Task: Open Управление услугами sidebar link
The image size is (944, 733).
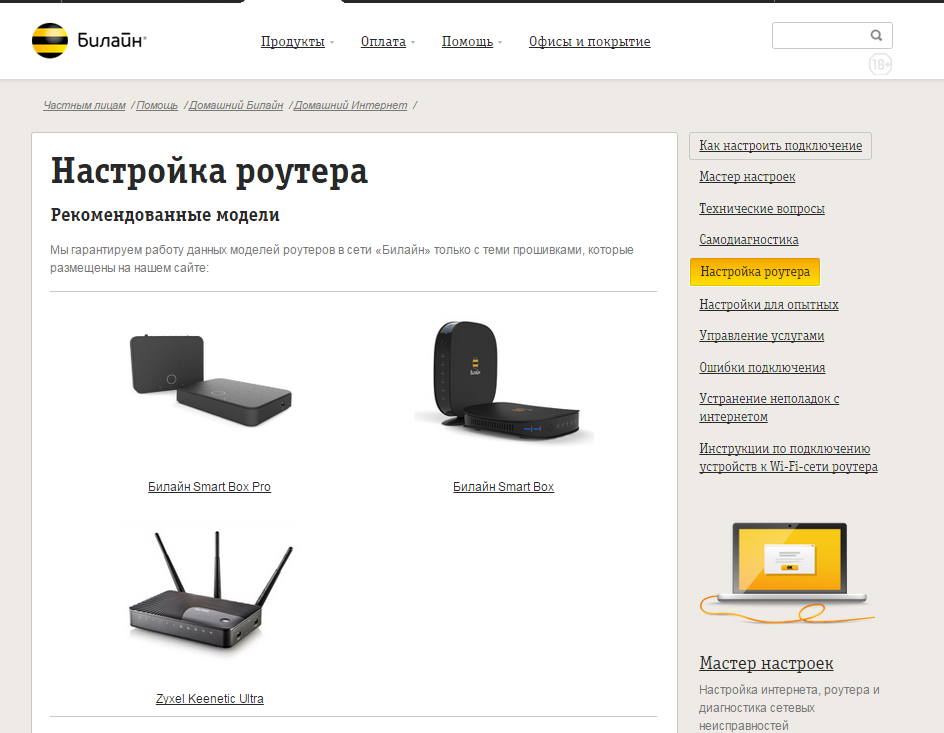Action: click(x=761, y=336)
